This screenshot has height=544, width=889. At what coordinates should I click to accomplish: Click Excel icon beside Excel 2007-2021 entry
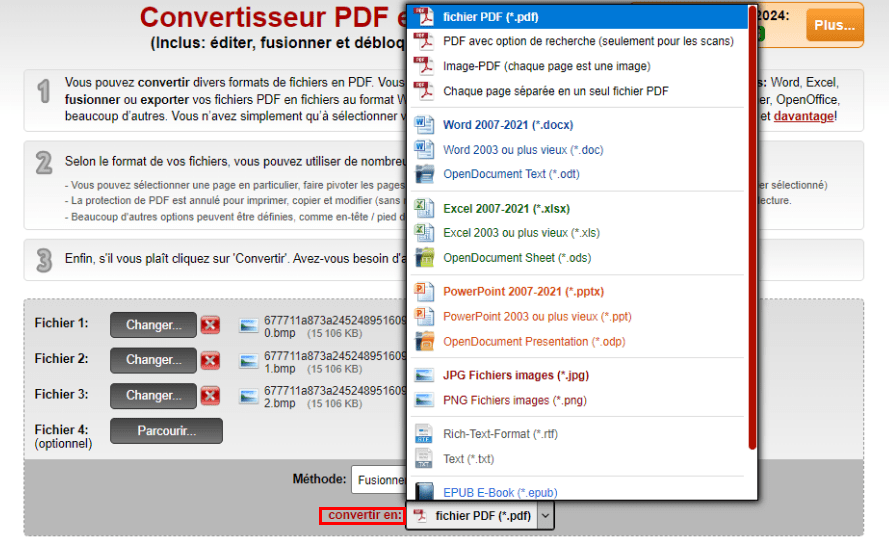click(424, 208)
